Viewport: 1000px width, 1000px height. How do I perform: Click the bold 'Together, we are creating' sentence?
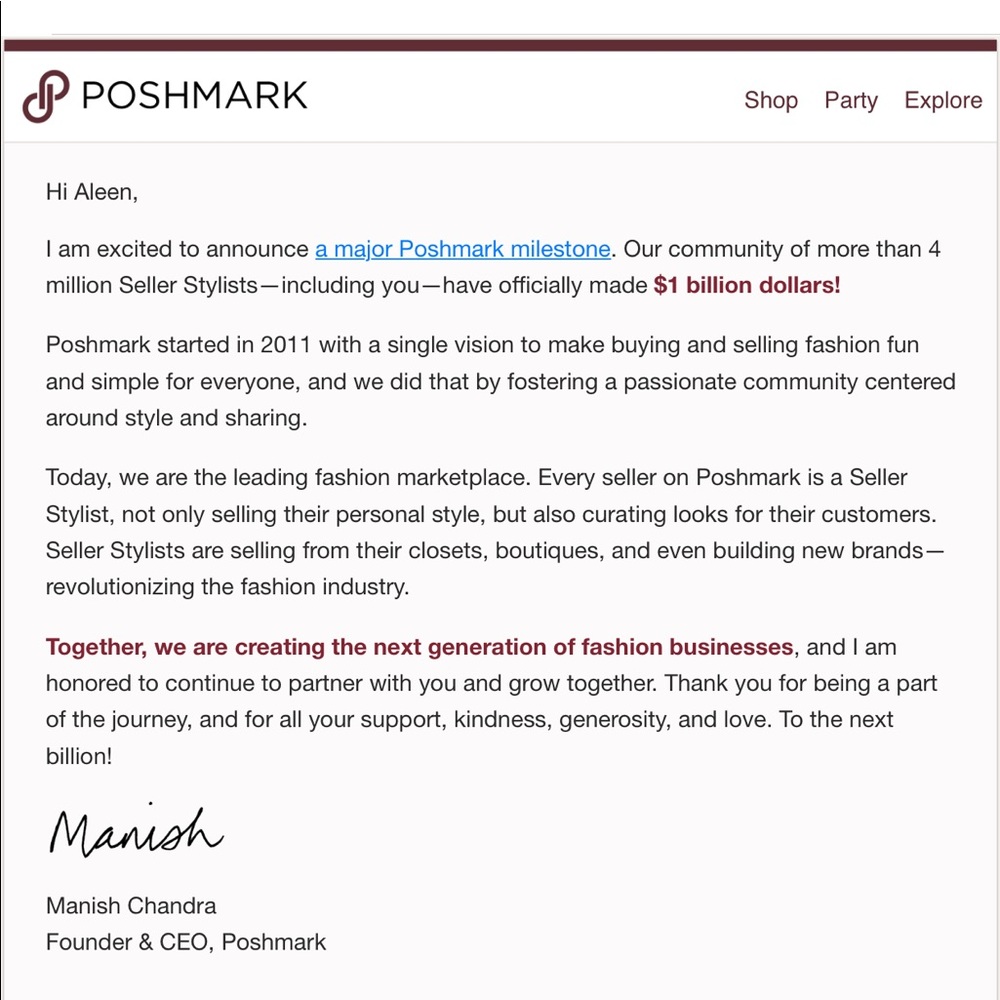pyautogui.click(x=419, y=647)
